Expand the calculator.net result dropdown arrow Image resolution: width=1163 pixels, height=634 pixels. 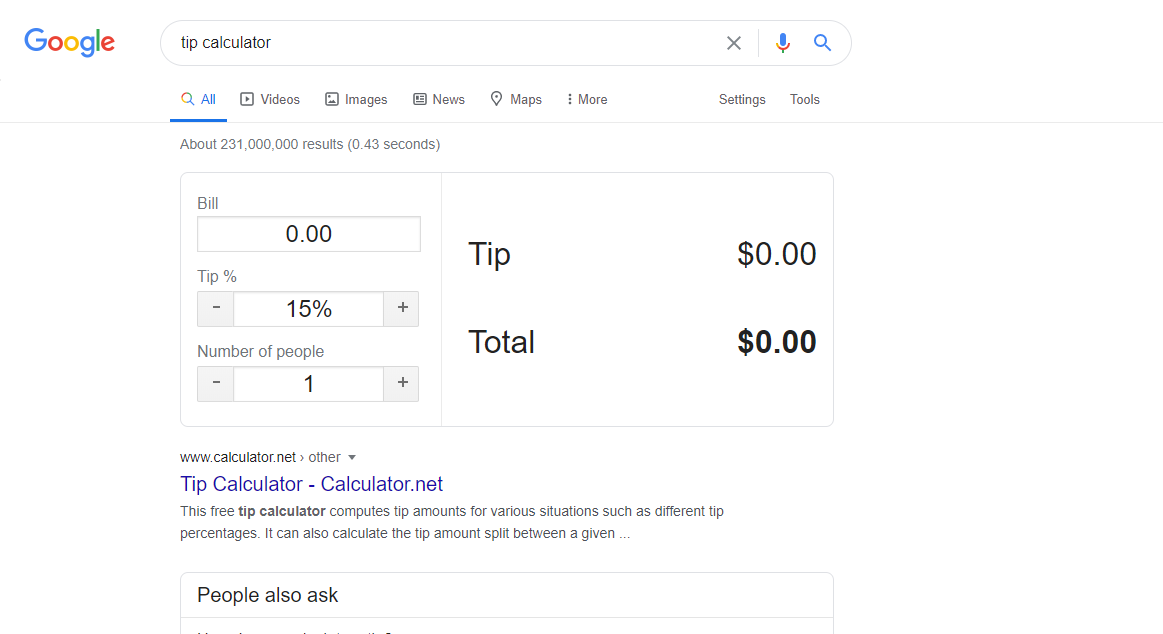pyautogui.click(x=351, y=457)
